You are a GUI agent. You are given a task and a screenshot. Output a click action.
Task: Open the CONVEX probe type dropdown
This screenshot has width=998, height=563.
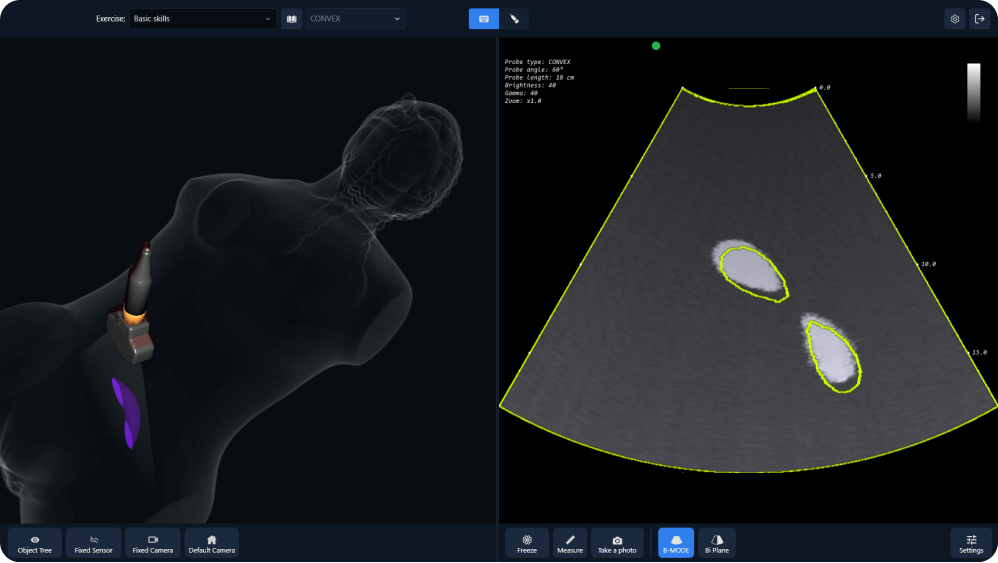pyautogui.click(x=355, y=18)
